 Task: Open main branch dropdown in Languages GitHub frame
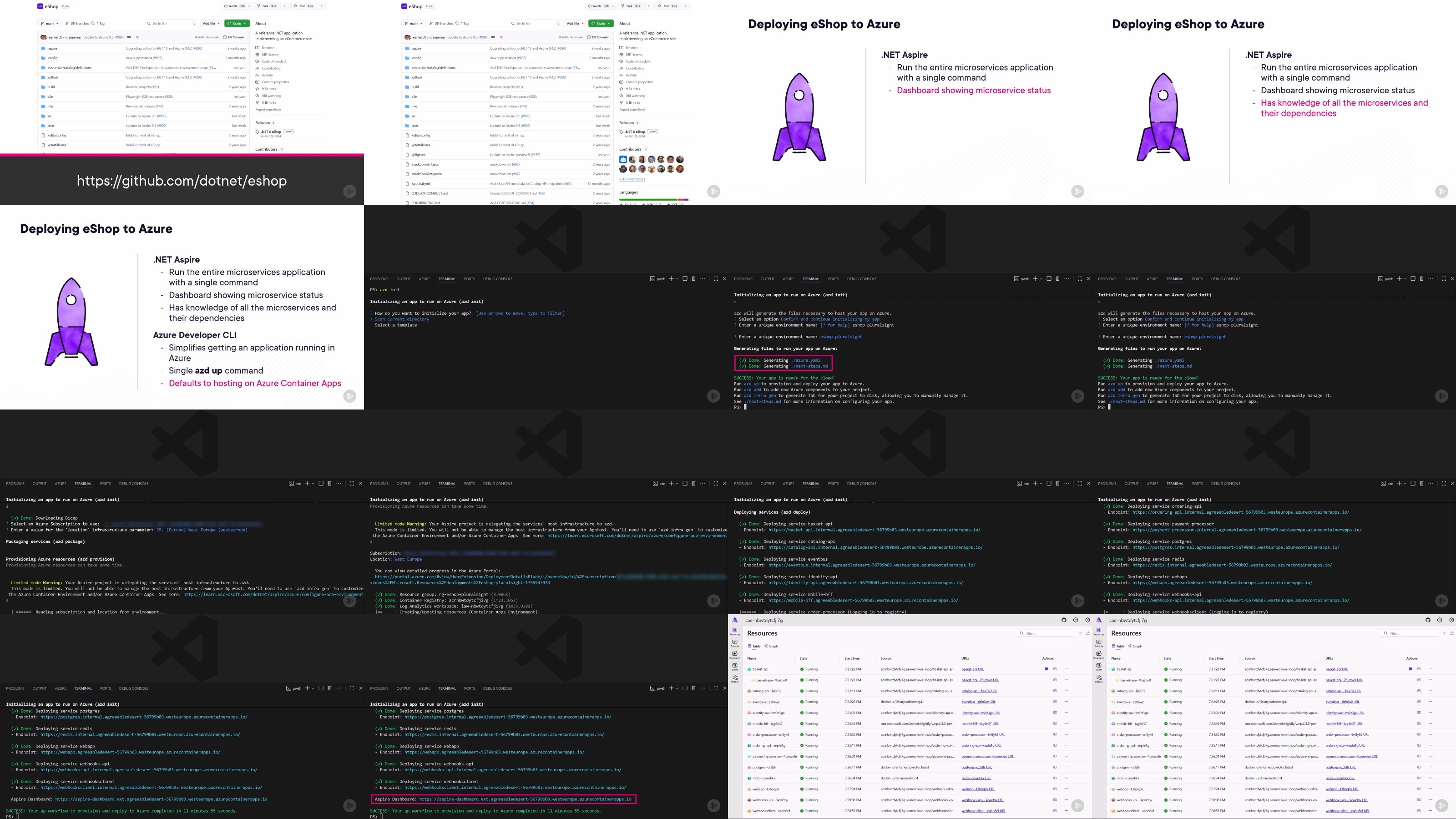point(415,24)
